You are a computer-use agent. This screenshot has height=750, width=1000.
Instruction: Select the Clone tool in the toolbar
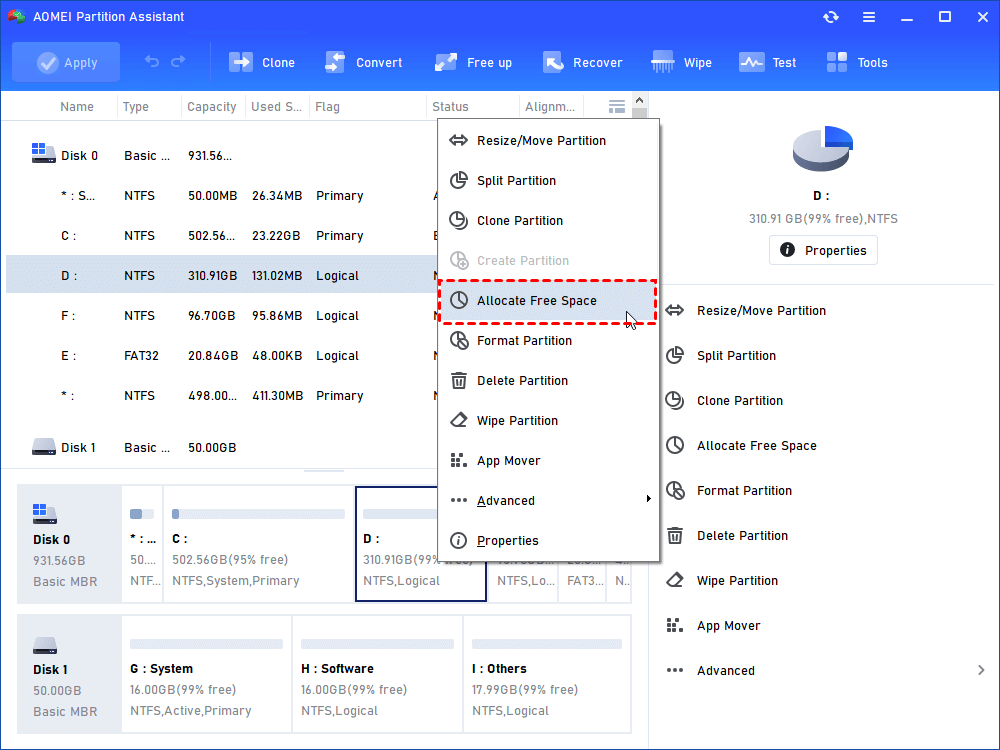[x=262, y=62]
